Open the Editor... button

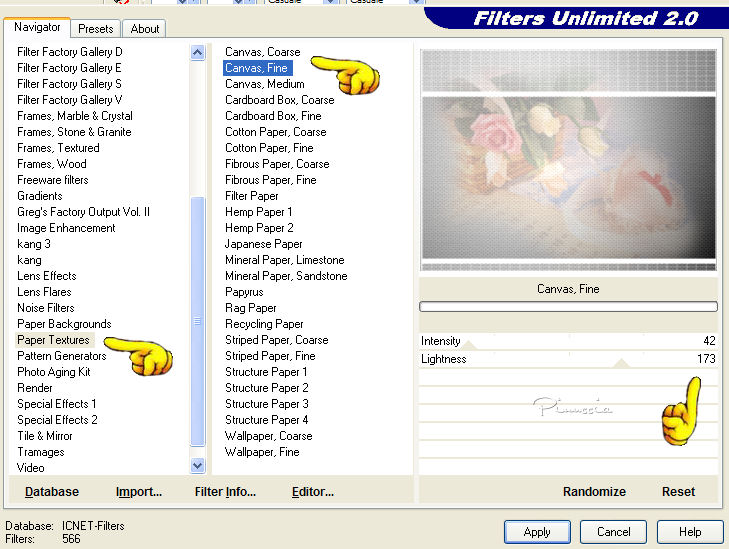312,491
